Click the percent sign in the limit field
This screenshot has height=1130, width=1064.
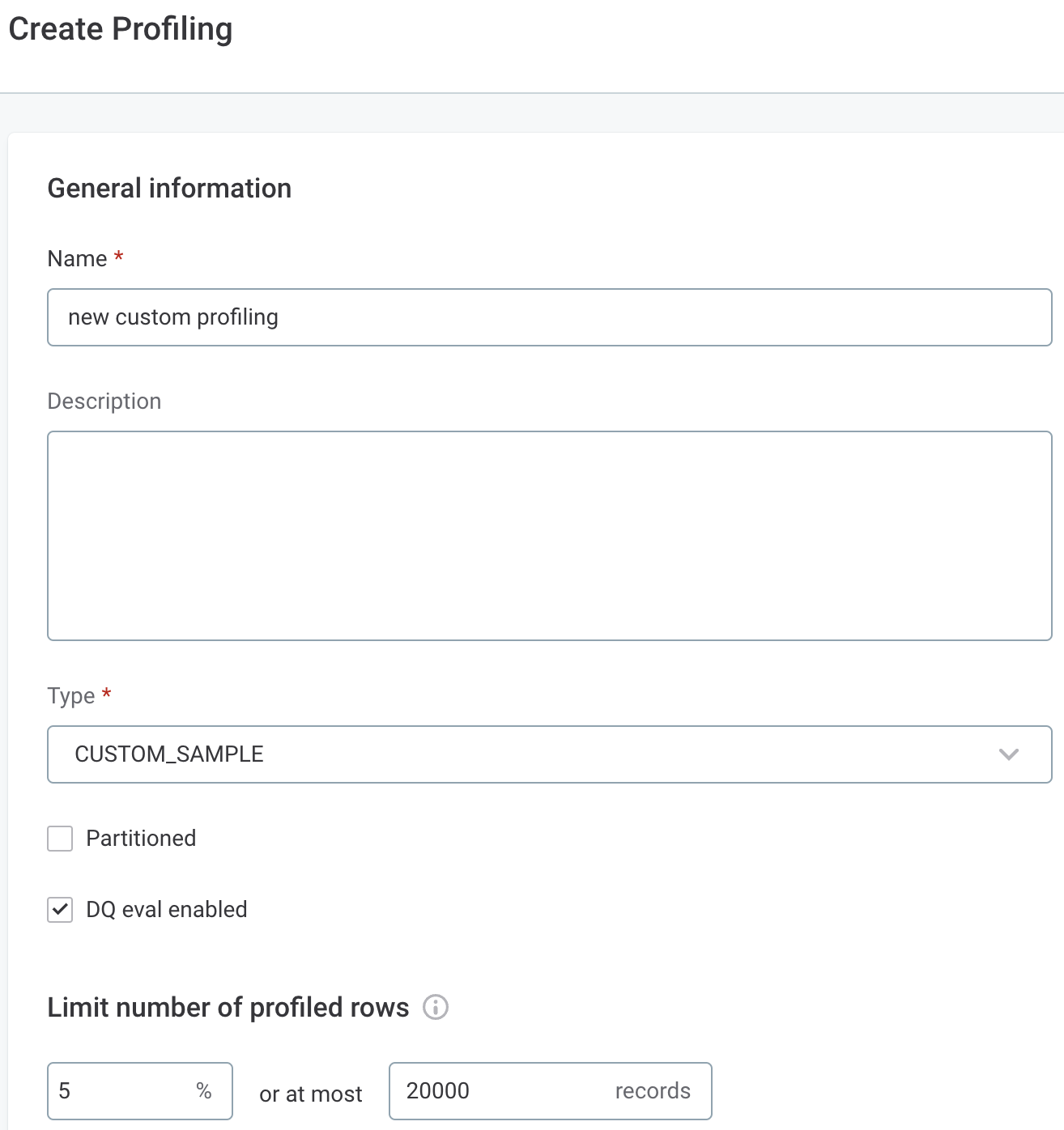(204, 1091)
